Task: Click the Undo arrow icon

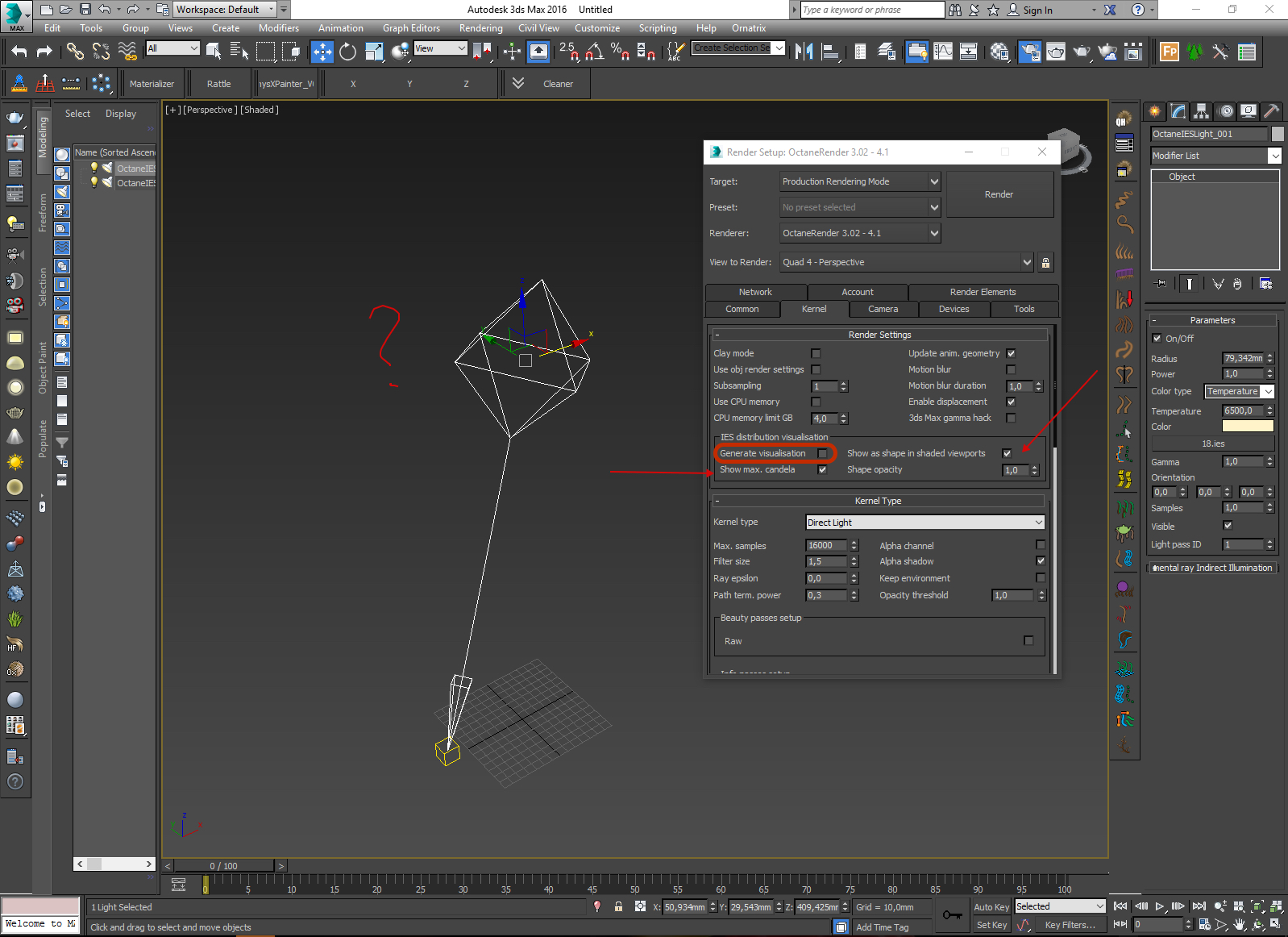Action: 19,52
